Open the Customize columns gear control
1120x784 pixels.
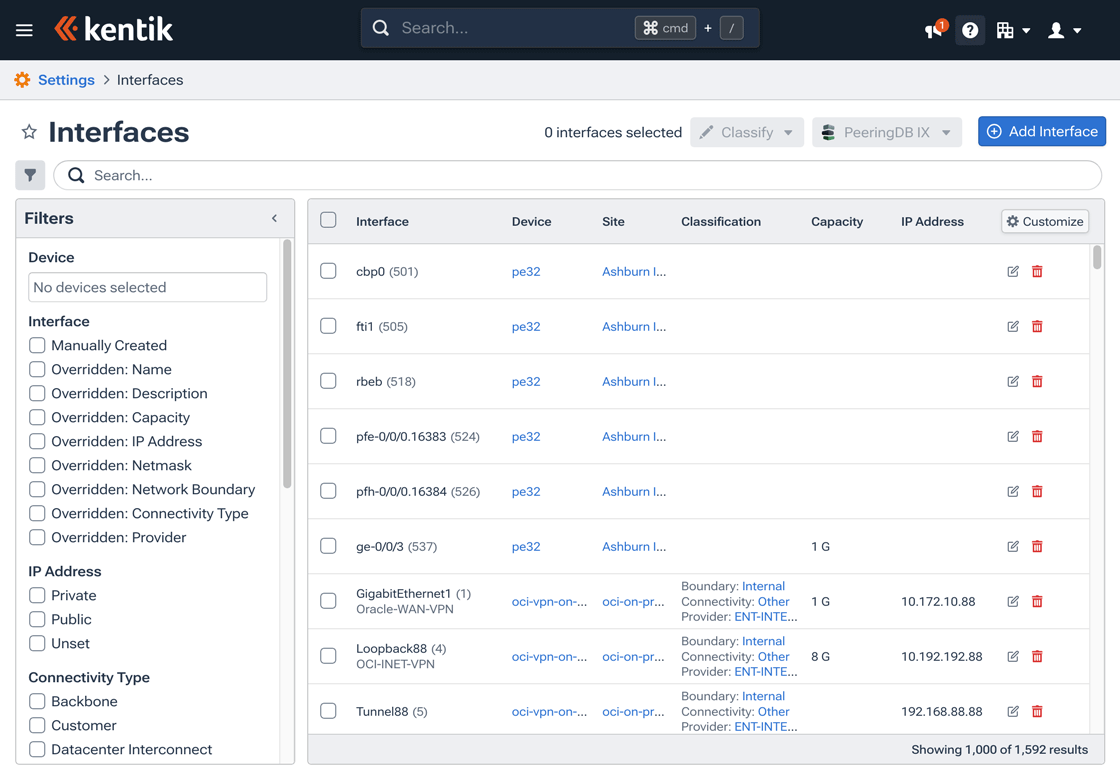pos(1044,221)
